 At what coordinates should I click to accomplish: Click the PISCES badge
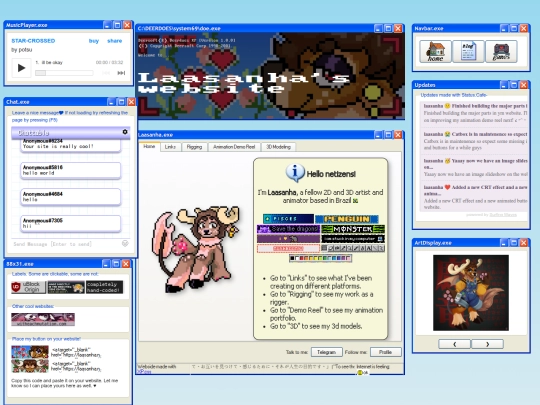pos(288,219)
